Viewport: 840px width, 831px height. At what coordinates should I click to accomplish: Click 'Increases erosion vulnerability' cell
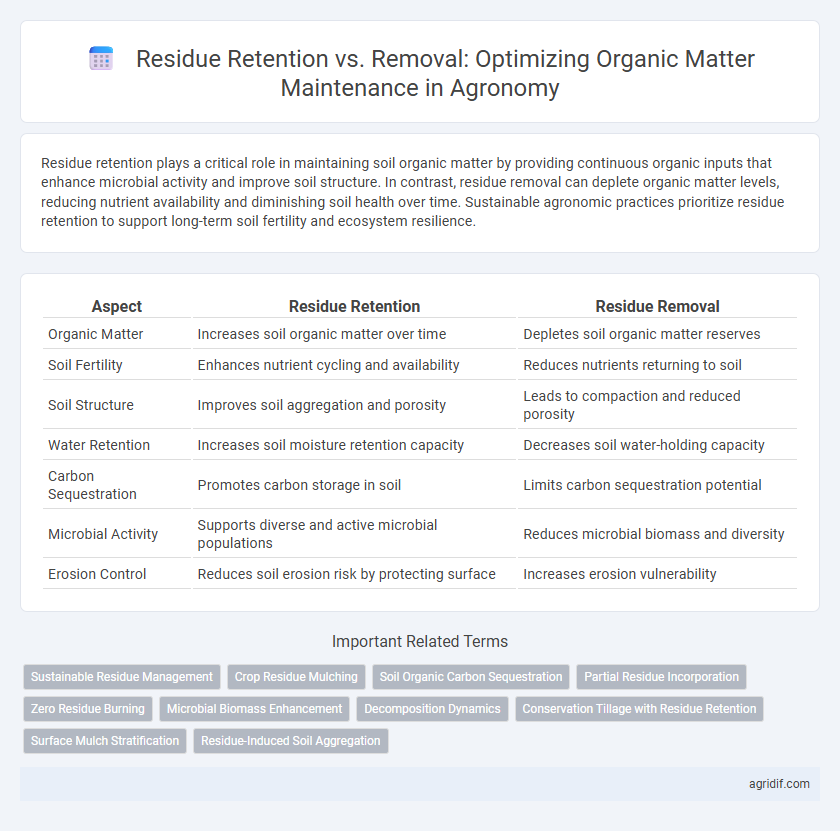pos(658,574)
